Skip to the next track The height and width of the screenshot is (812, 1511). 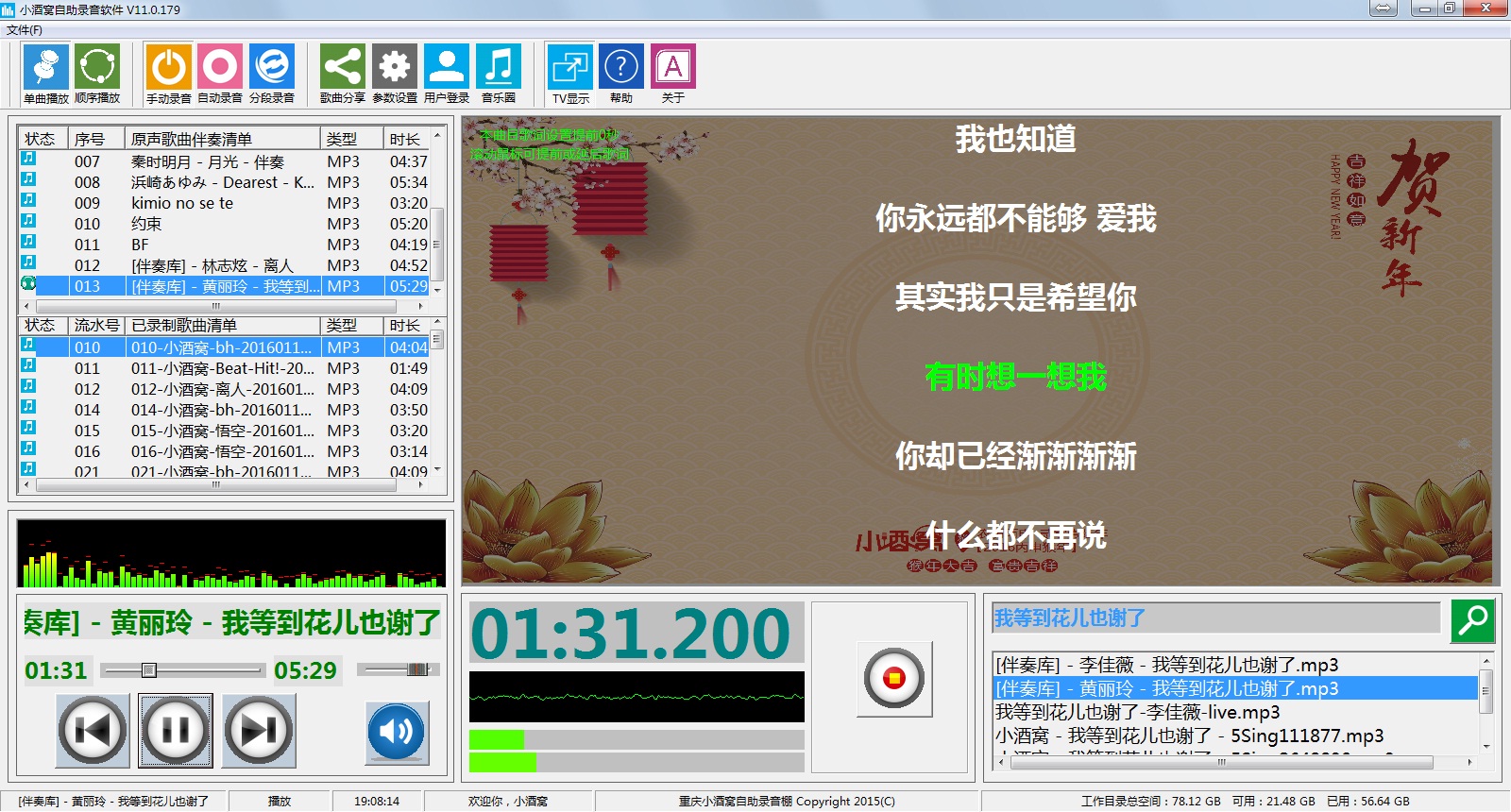click(259, 730)
